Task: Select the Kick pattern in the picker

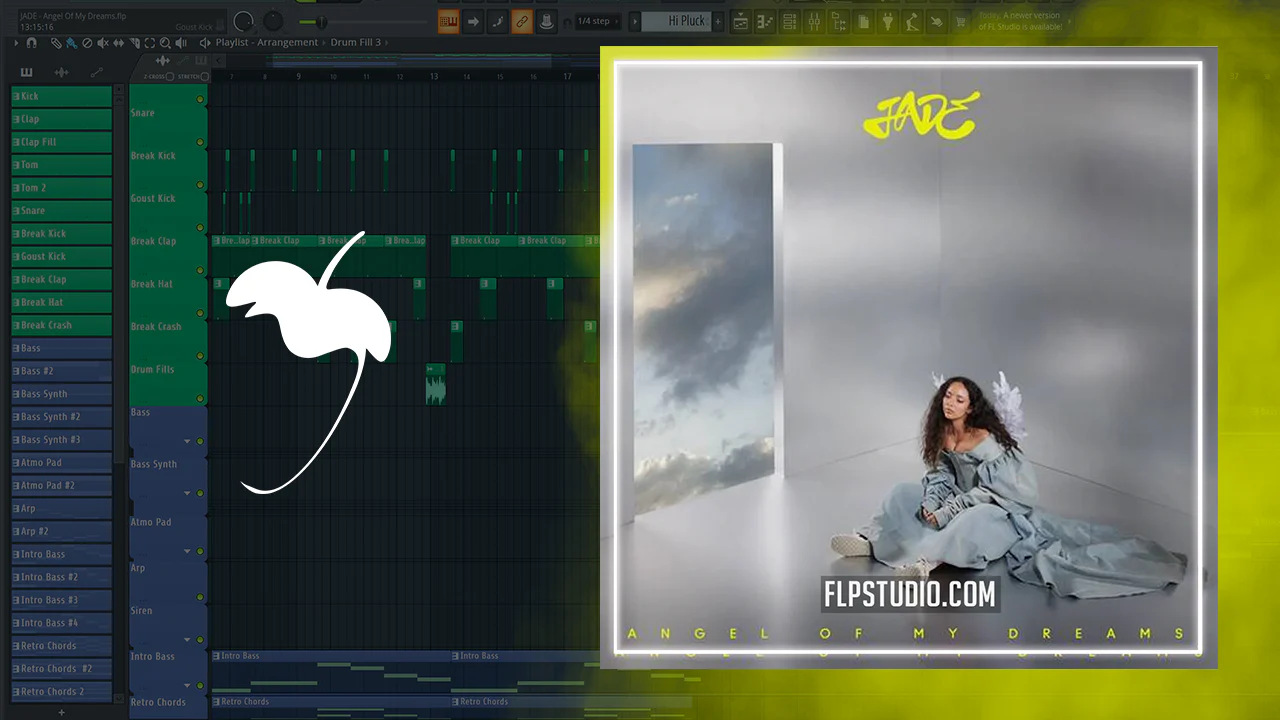Action: click(61, 96)
